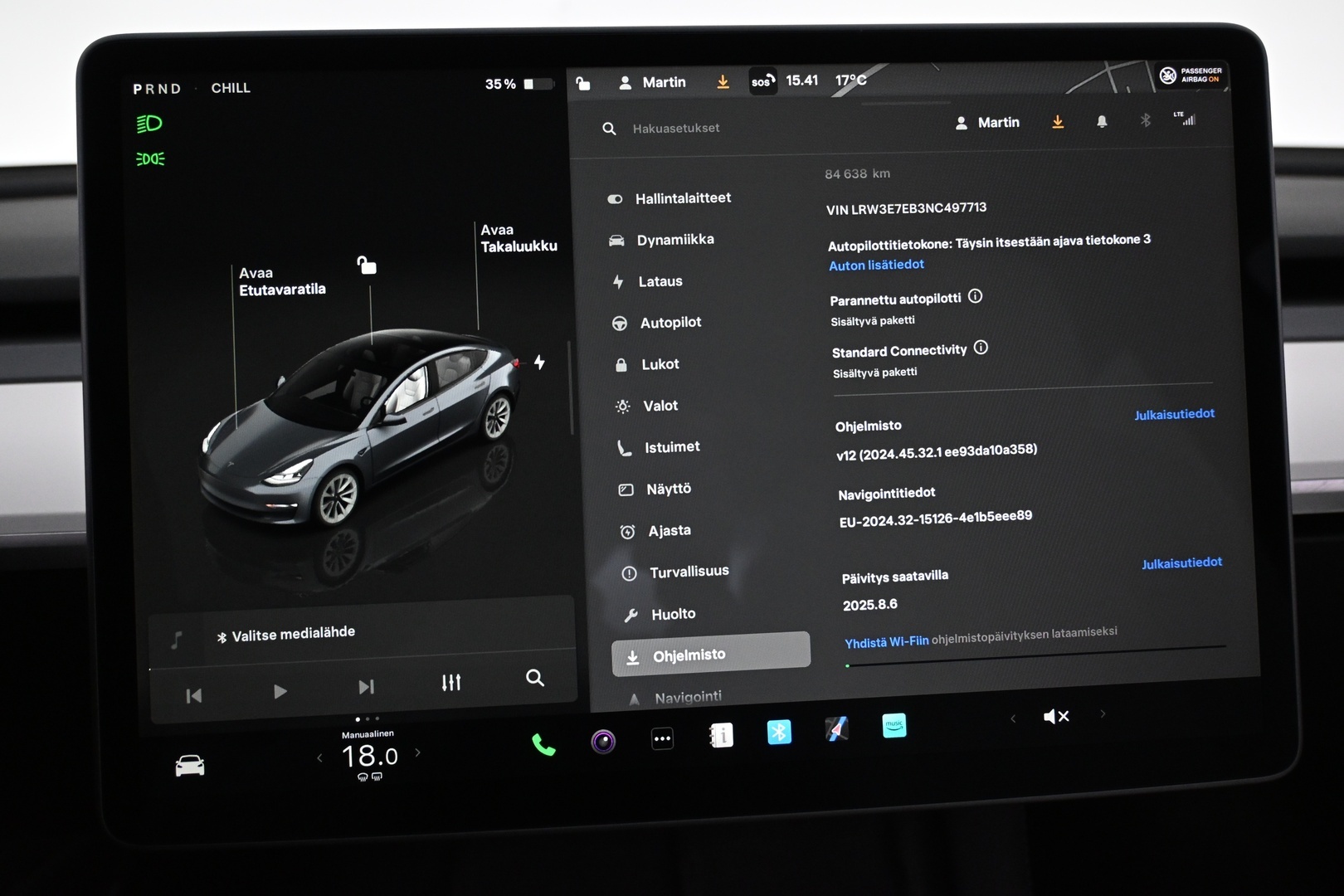Open Auton lisätiedot link
The width and height of the screenshot is (1344, 896).
click(x=876, y=265)
